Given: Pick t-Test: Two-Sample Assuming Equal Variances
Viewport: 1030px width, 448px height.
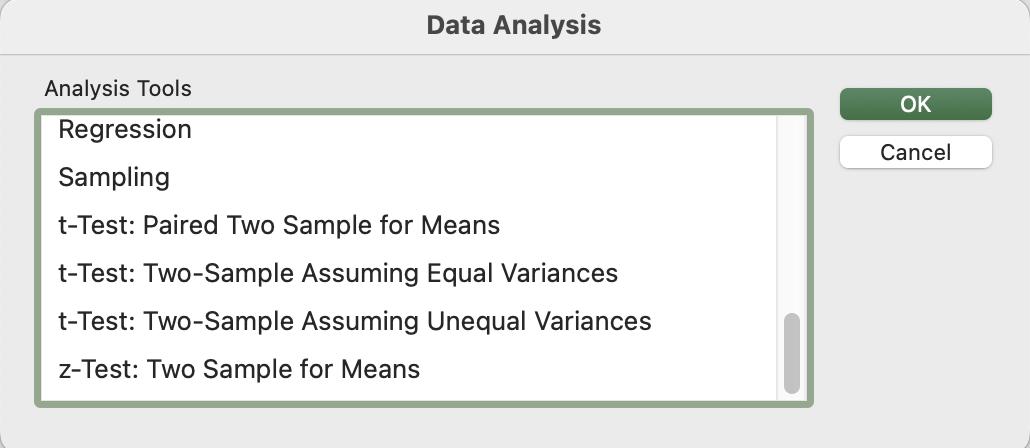Looking at the screenshot, I should (409, 273).
